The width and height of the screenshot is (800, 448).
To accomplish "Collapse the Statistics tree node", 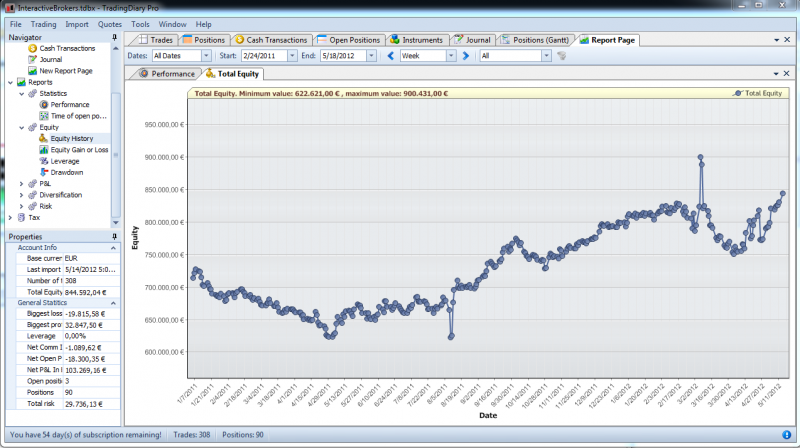I will (x=21, y=93).
